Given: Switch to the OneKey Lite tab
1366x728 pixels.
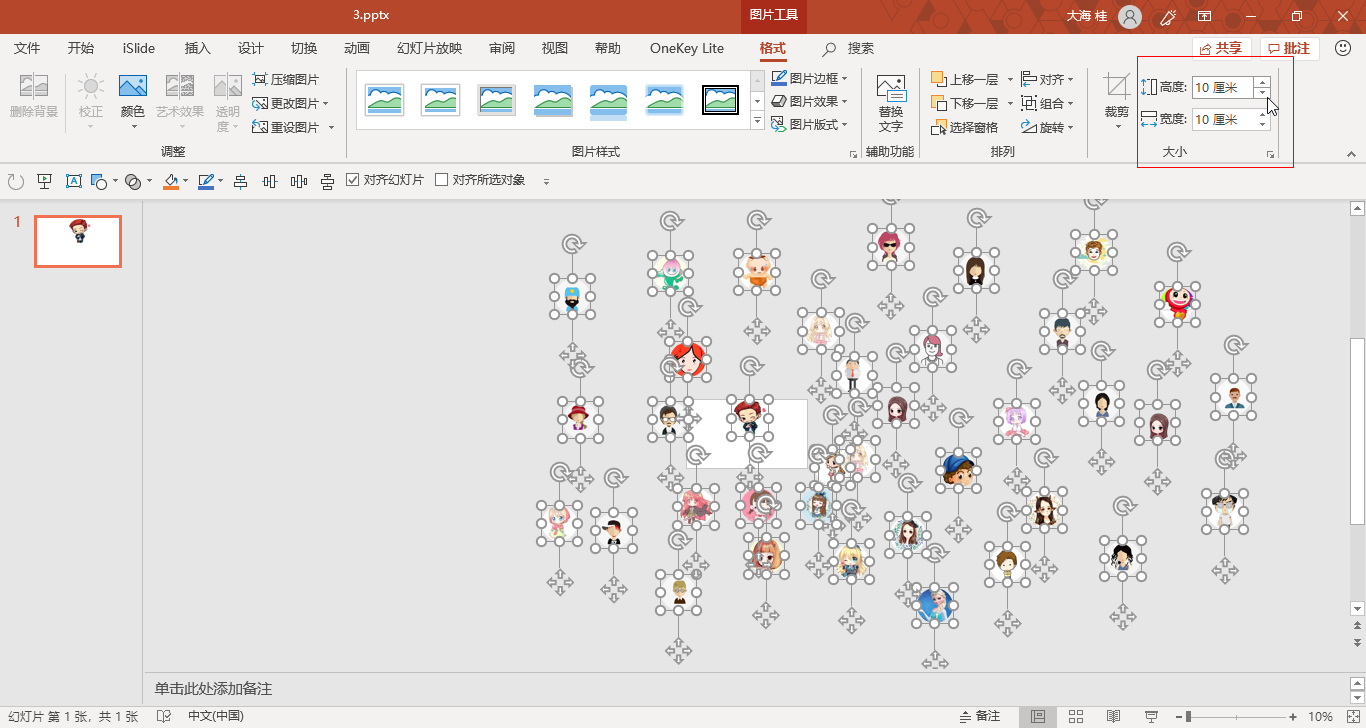Looking at the screenshot, I should pos(687,48).
